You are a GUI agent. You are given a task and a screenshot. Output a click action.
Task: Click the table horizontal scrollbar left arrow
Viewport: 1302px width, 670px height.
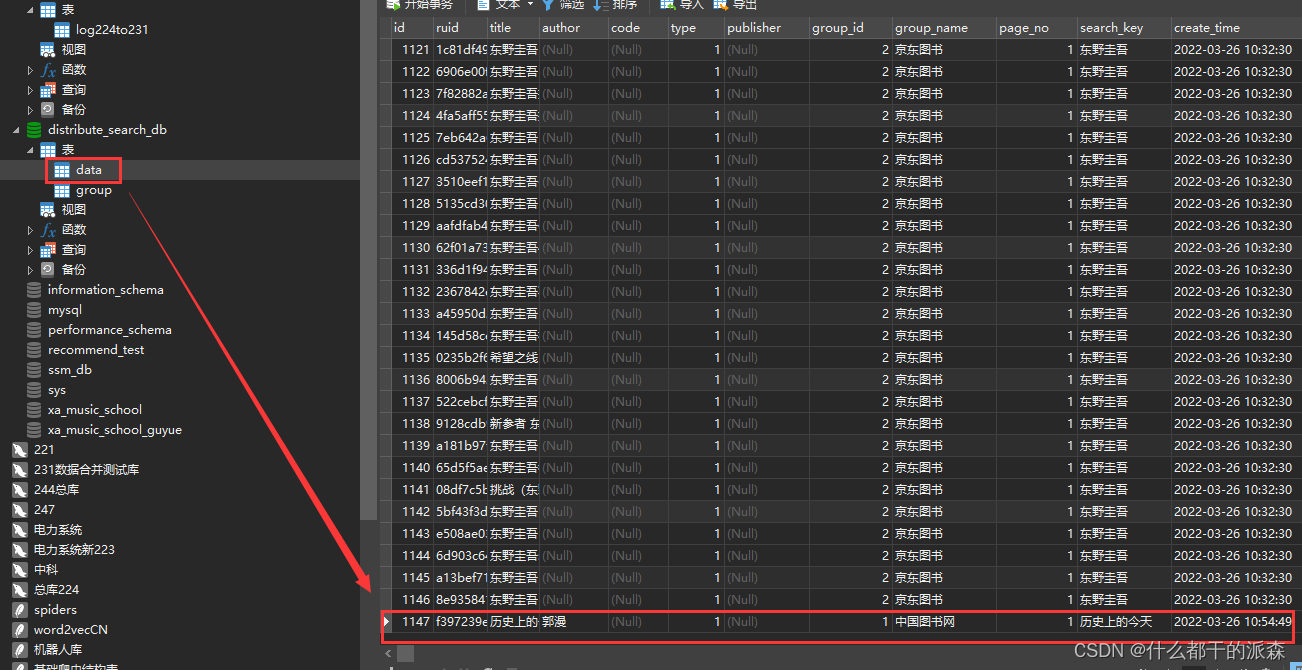point(386,653)
